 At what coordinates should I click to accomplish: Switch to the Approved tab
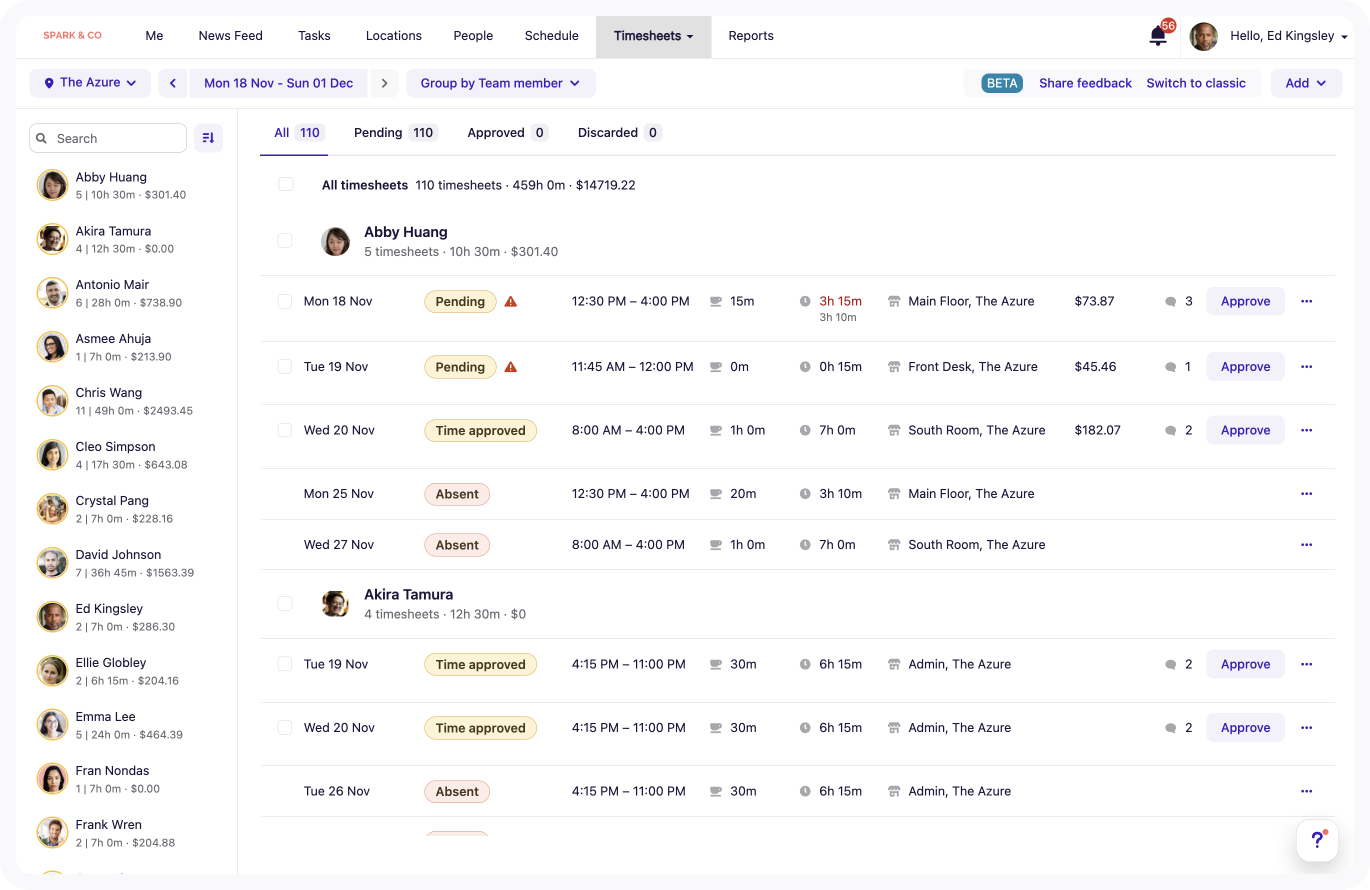pos(508,133)
